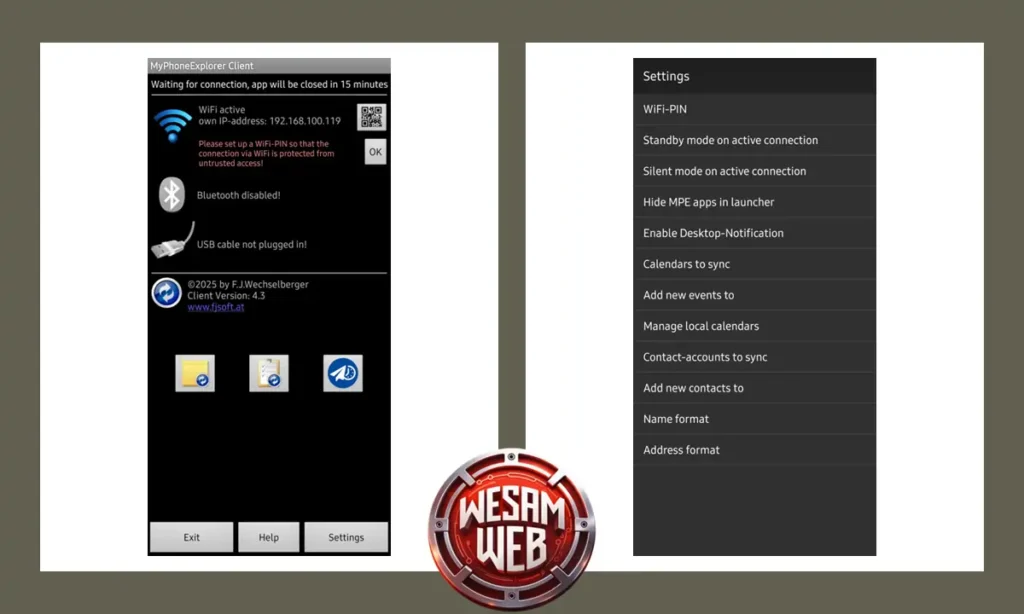Open the Notes sticky-note shortcut icon
The width and height of the screenshot is (1024, 614).
(193, 371)
